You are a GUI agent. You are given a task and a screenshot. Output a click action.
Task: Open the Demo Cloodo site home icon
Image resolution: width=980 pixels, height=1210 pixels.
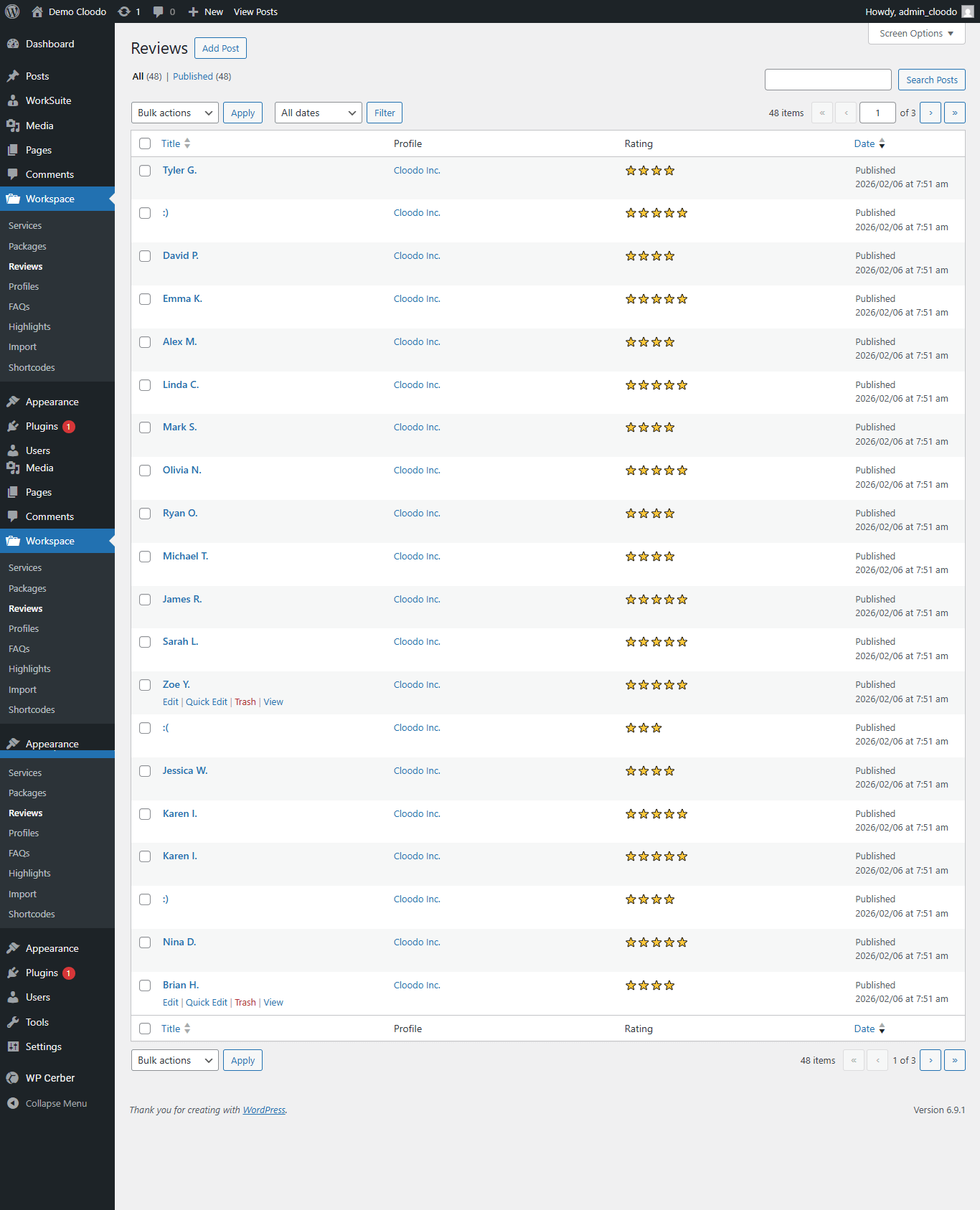(x=37, y=11)
